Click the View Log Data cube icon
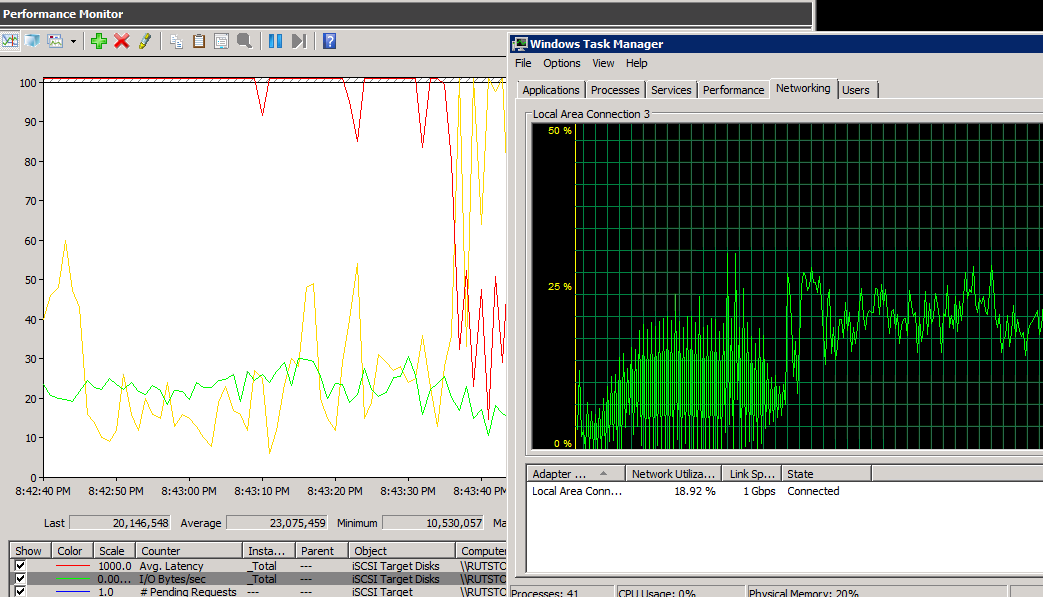Viewport: 1043px width, 597px height. click(32, 41)
